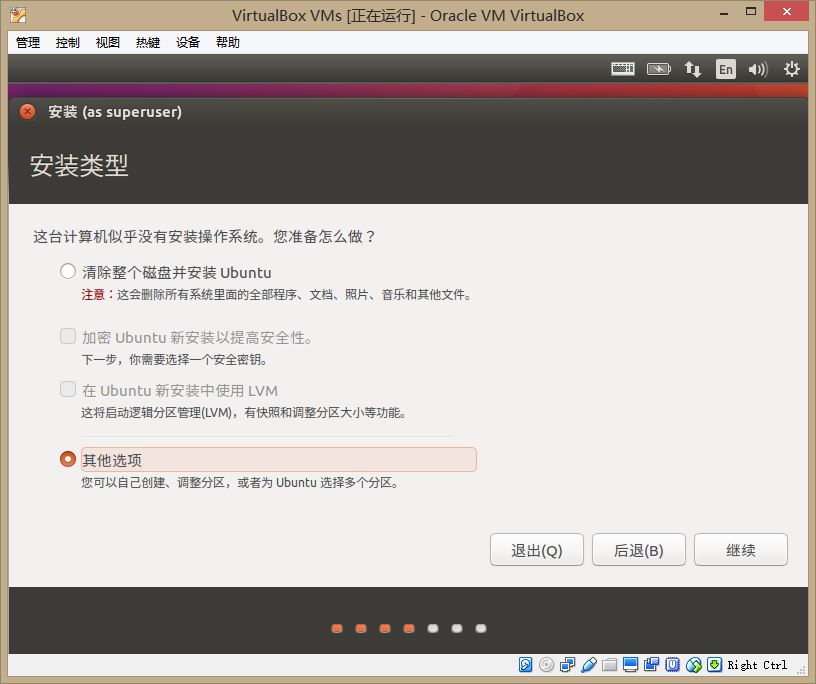Open the 热键 menu
Viewport: 816px width, 684px height.
pyautogui.click(x=148, y=42)
